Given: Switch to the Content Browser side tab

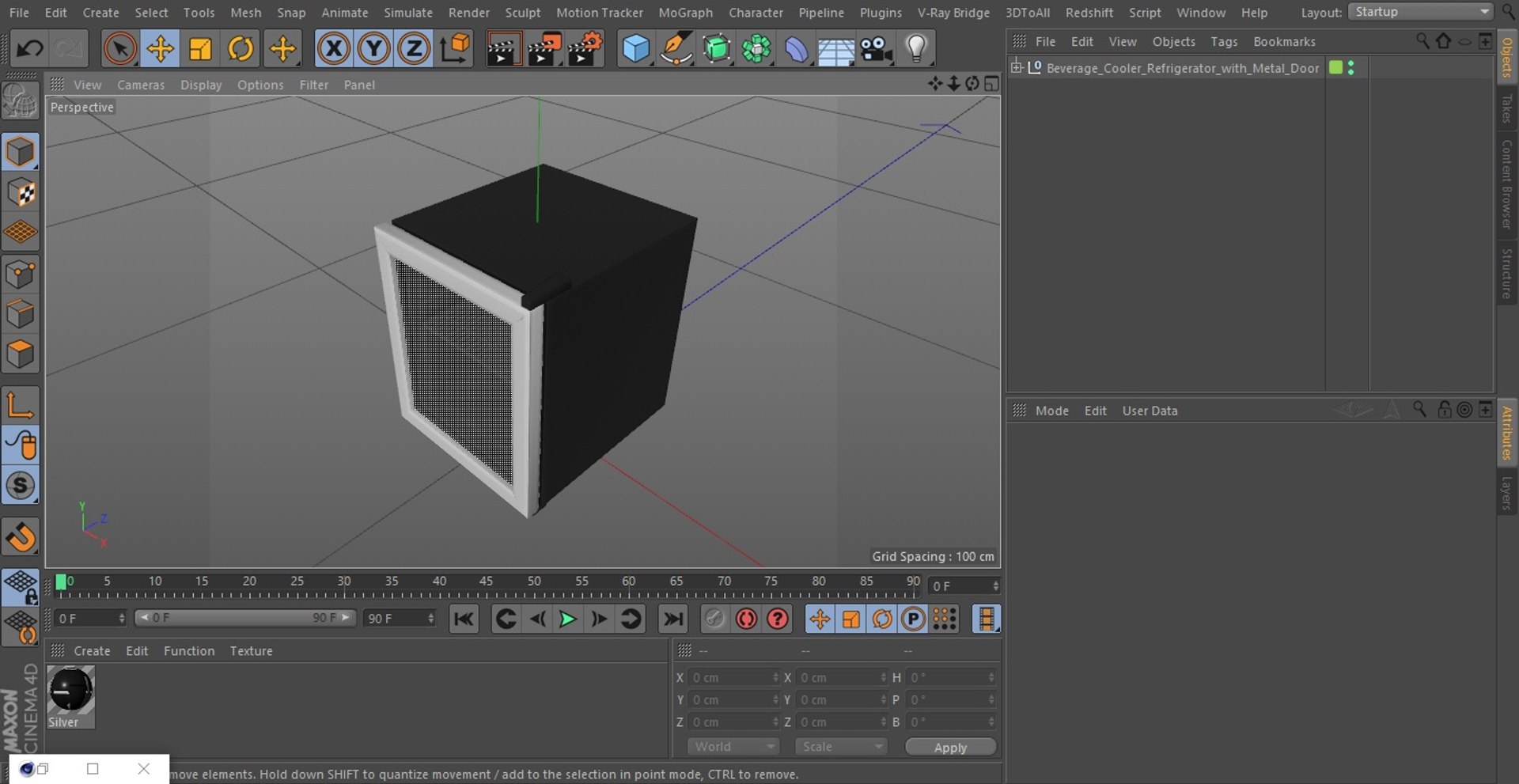Looking at the screenshot, I should pyautogui.click(x=1506, y=184).
